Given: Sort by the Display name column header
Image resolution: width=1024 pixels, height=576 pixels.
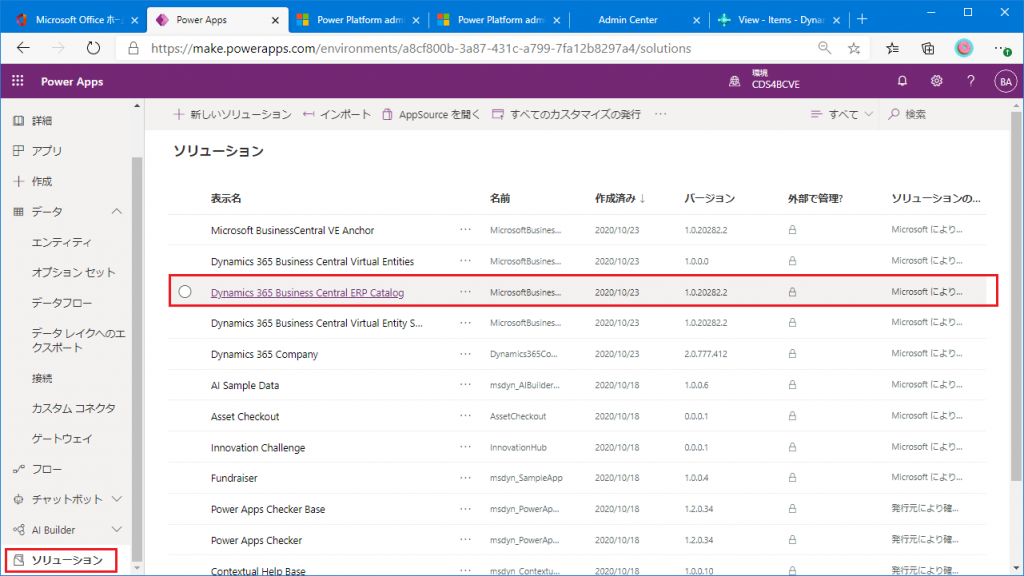Looking at the screenshot, I should click(x=226, y=199).
